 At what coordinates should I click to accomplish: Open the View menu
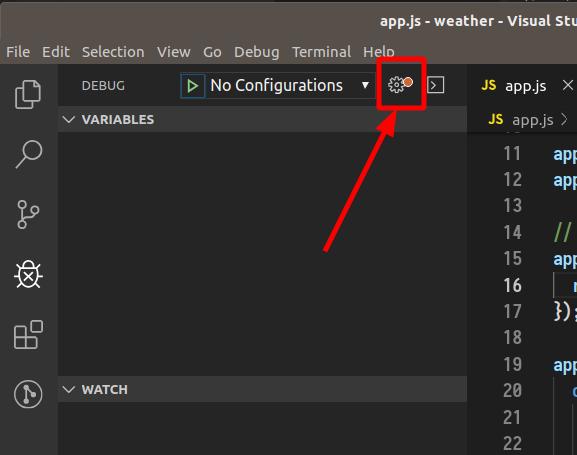[x=174, y=52]
